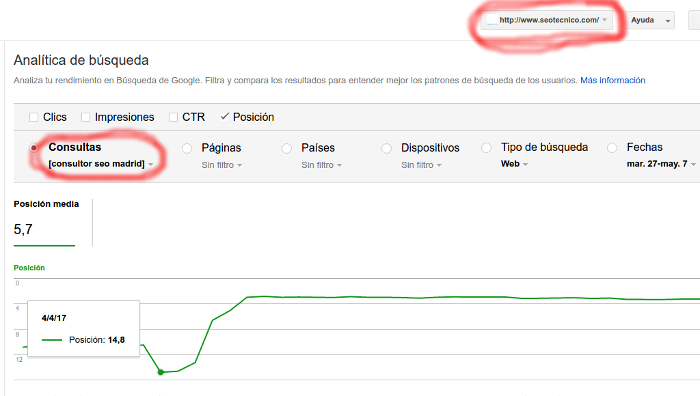Select the Páginas radio button
The width and height of the screenshot is (700, 396).
tap(187, 148)
